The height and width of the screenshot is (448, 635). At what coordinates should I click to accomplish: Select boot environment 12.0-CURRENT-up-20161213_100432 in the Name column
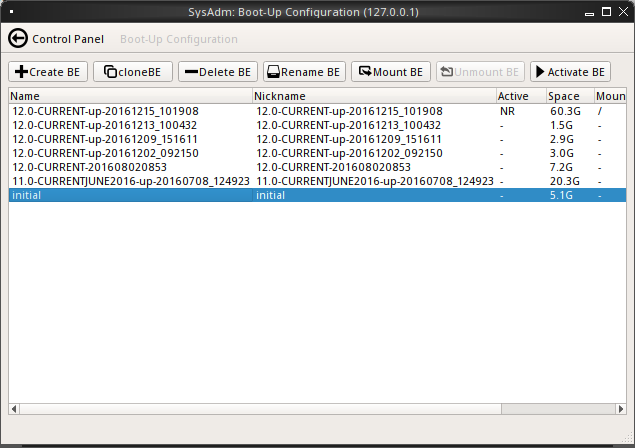point(104,125)
